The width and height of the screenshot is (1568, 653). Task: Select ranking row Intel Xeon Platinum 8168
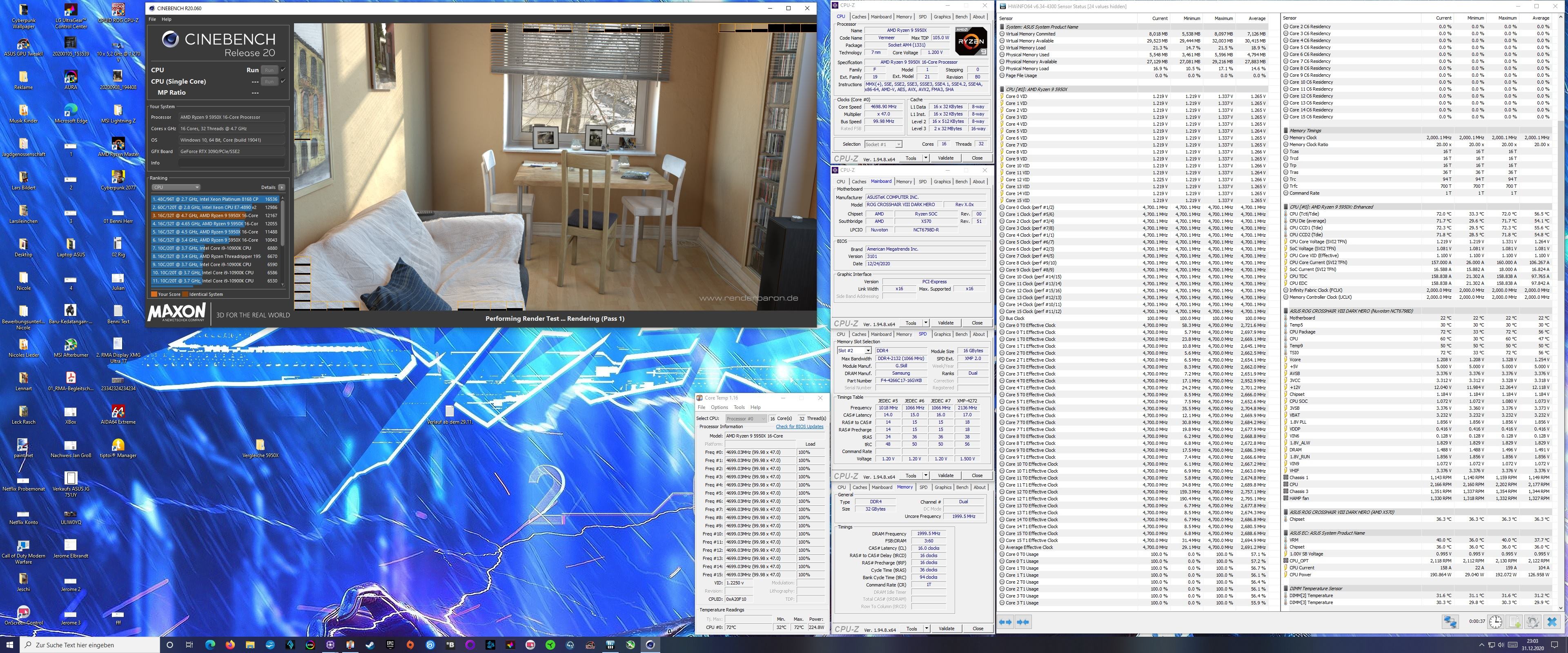pos(216,199)
